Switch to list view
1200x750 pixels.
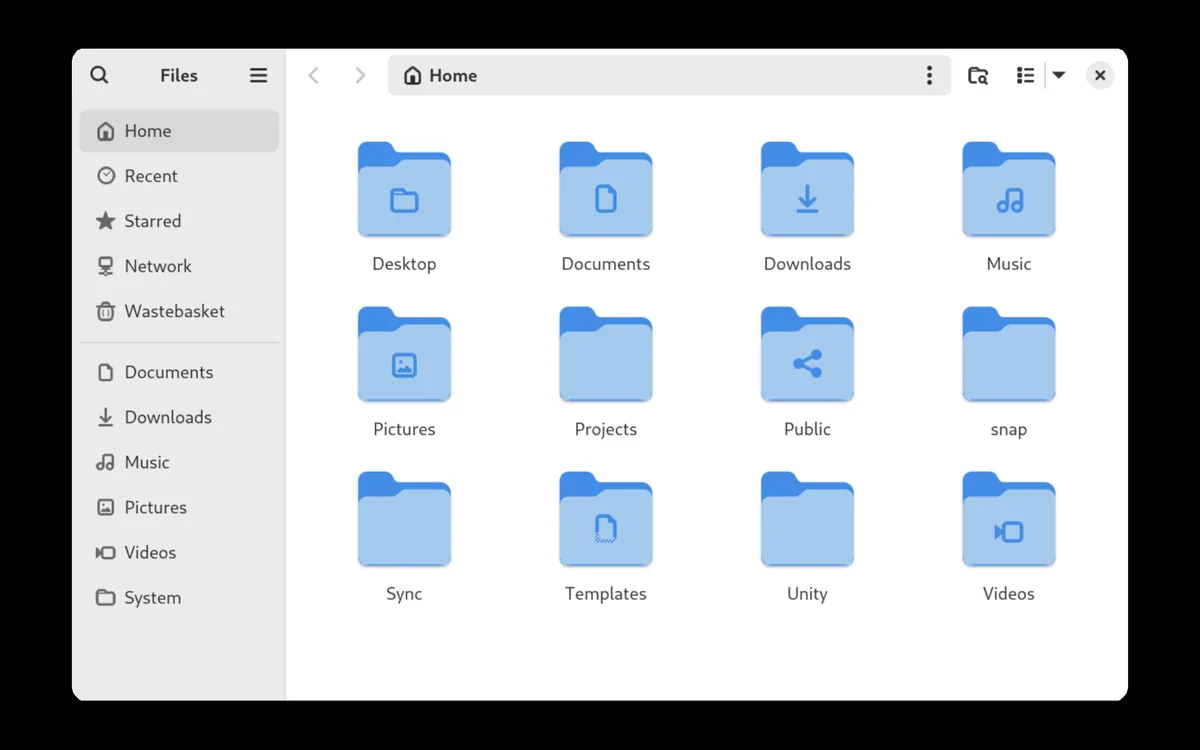tap(1025, 75)
